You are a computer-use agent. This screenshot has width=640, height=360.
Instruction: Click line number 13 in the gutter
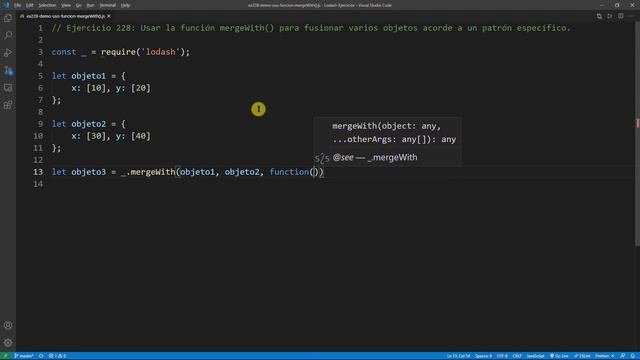pyautogui.click(x=38, y=172)
